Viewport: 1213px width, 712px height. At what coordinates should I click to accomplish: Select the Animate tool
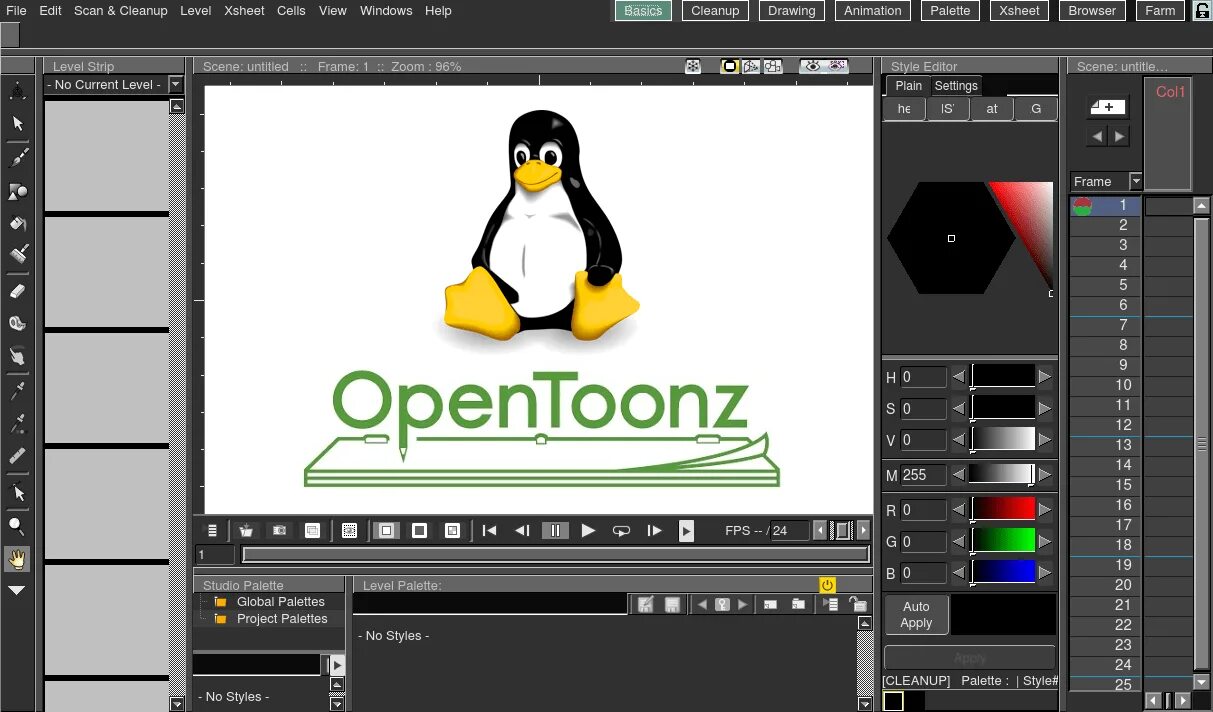17,90
